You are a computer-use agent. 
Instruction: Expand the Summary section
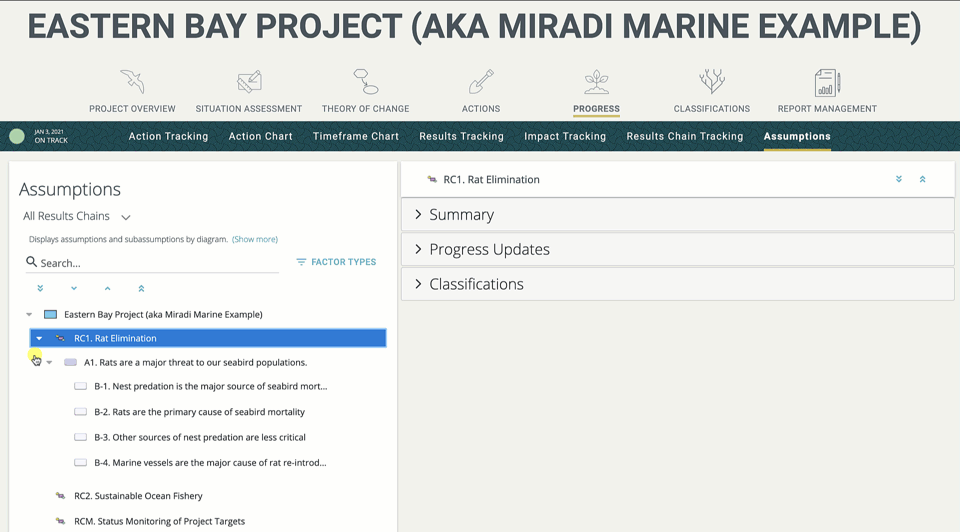pyautogui.click(x=678, y=214)
